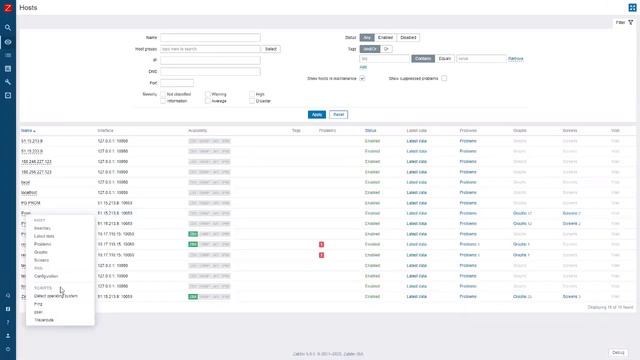Click Select next to Host groups

pyautogui.click(x=271, y=49)
